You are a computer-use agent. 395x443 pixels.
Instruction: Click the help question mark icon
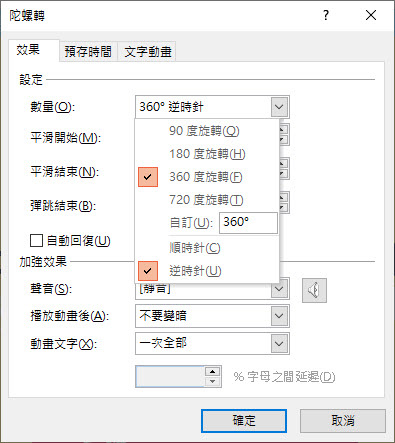(x=326, y=15)
